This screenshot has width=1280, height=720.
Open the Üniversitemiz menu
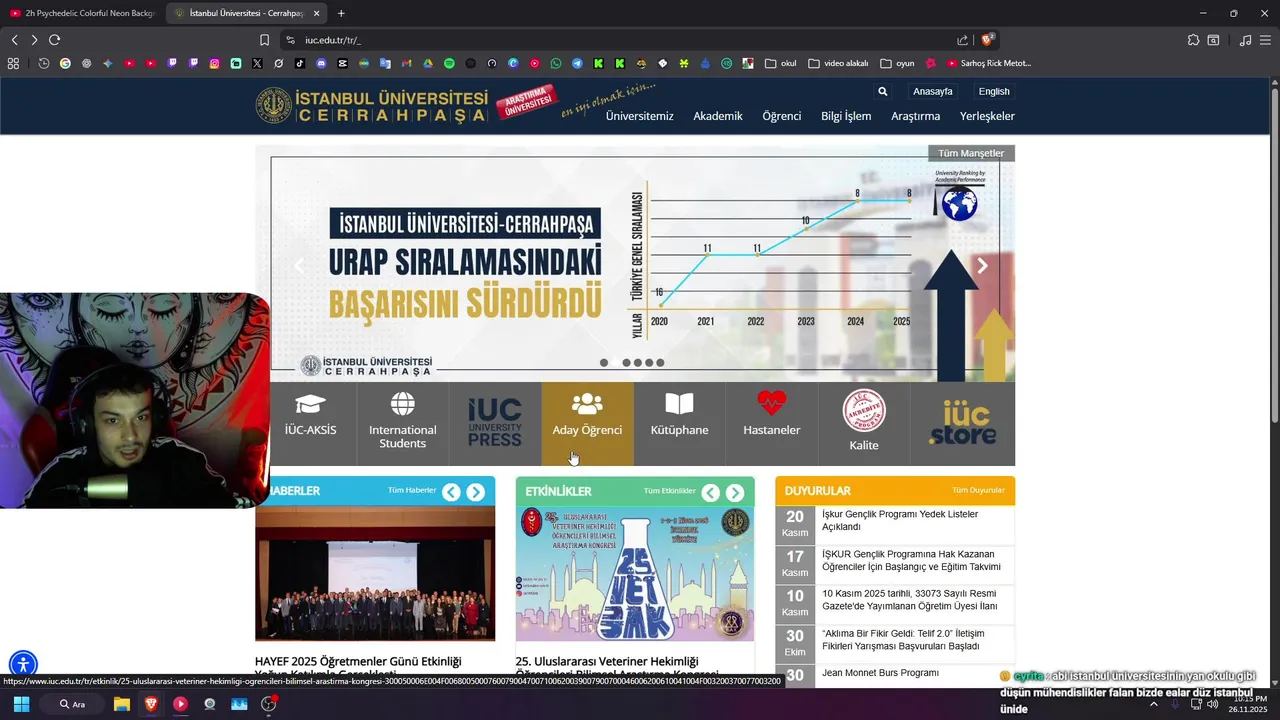point(639,116)
